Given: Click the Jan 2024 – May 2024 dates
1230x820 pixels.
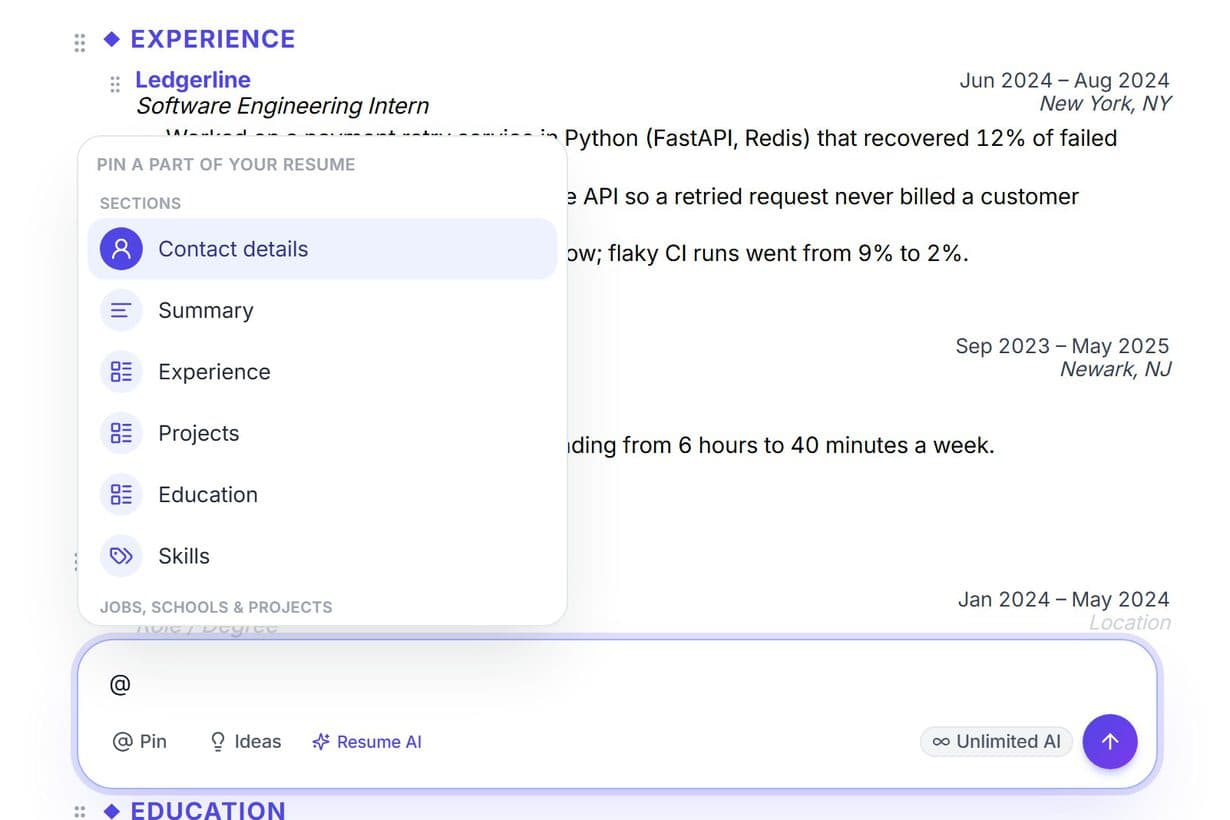Looking at the screenshot, I should point(1063,599).
